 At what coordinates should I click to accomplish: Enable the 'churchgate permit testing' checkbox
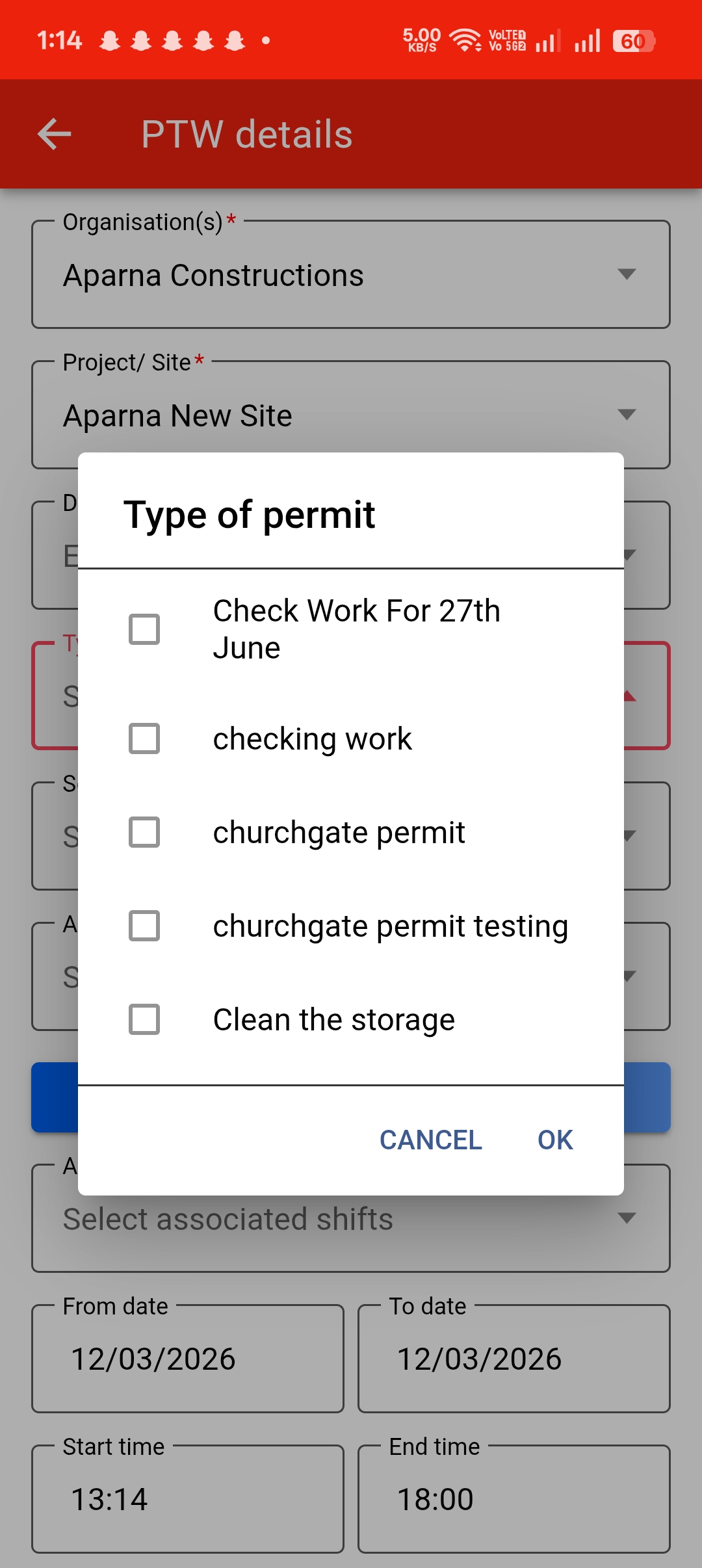[x=144, y=926]
